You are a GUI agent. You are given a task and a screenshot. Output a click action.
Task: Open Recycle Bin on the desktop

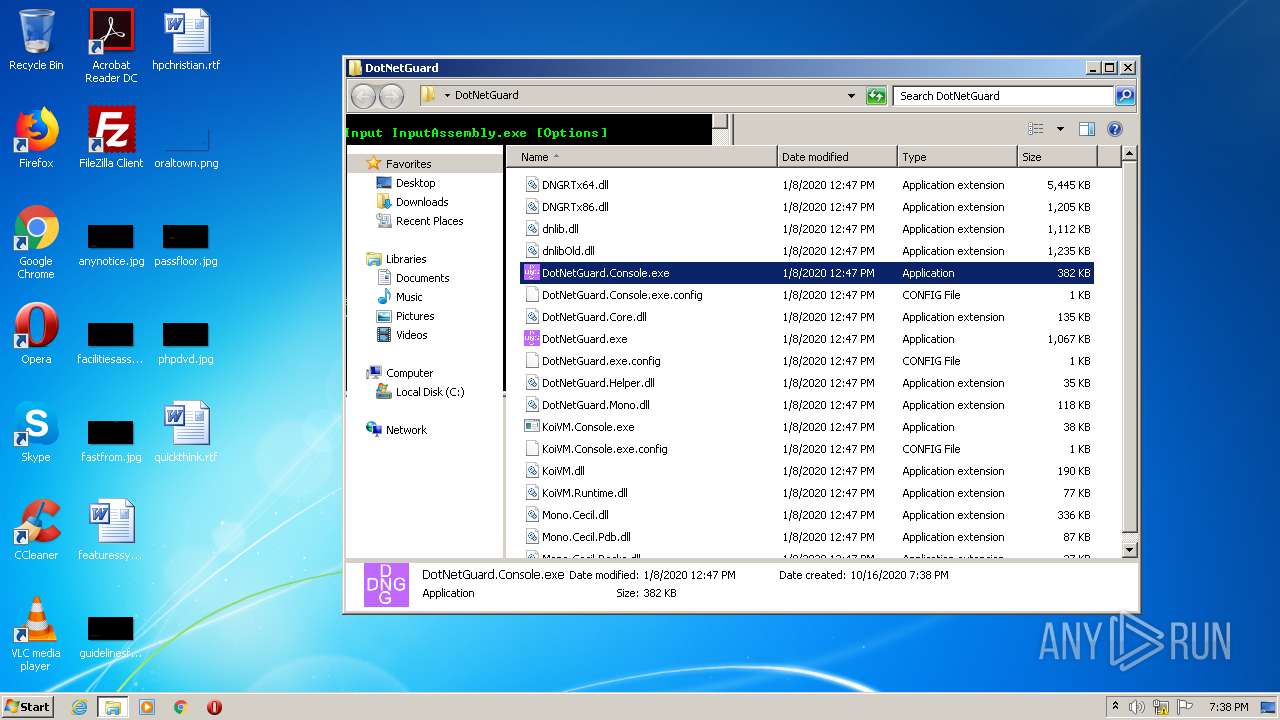click(x=36, y=40)
